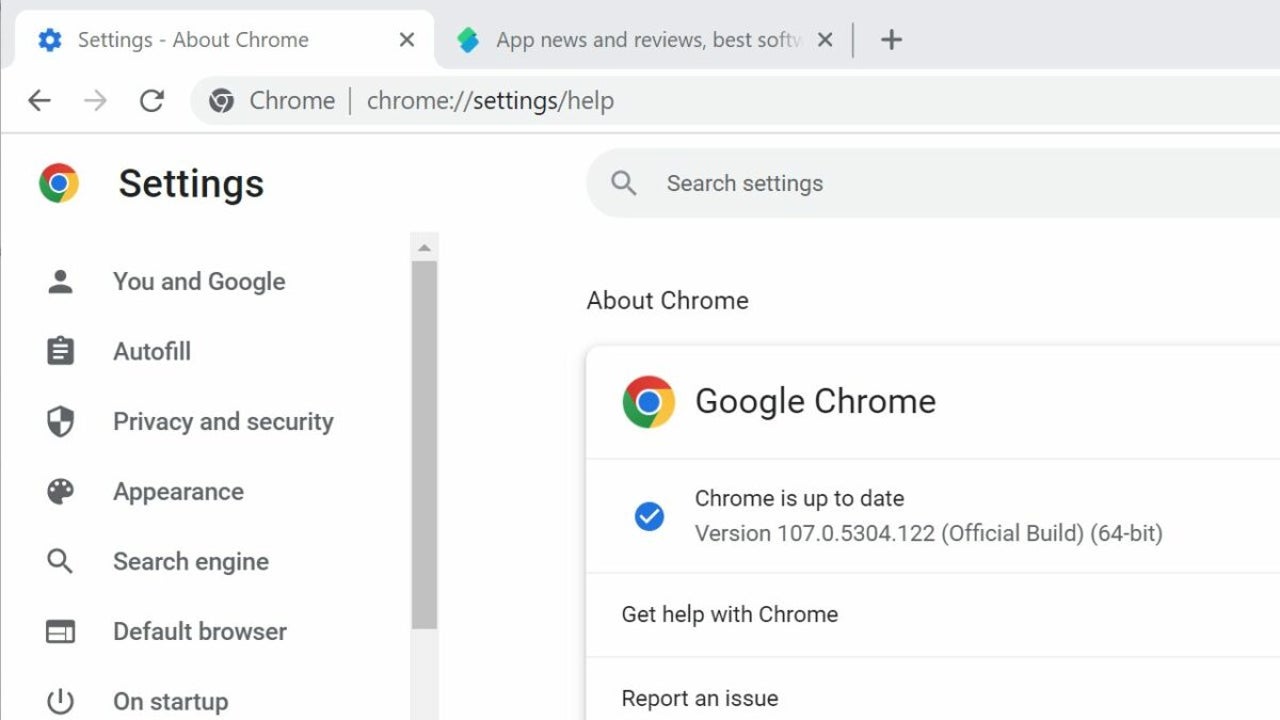
Task: Select the On startup power icon
Action: [60, 701]
